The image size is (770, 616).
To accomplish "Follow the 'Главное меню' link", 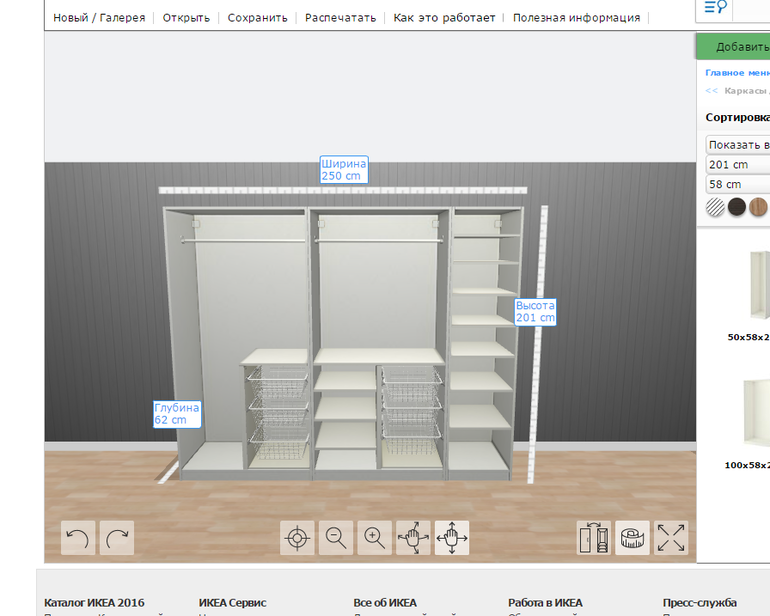I will click(737, 73).
